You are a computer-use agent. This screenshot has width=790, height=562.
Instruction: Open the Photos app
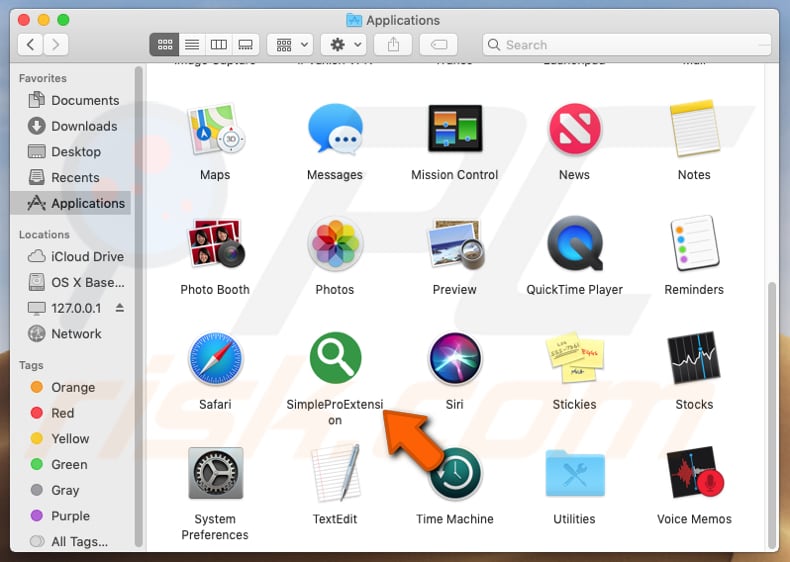coord(335,244)
